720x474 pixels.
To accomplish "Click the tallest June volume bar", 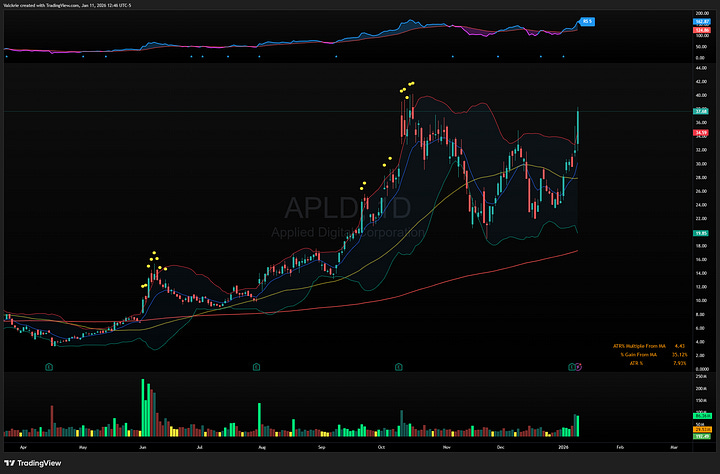I will point(143,407).
